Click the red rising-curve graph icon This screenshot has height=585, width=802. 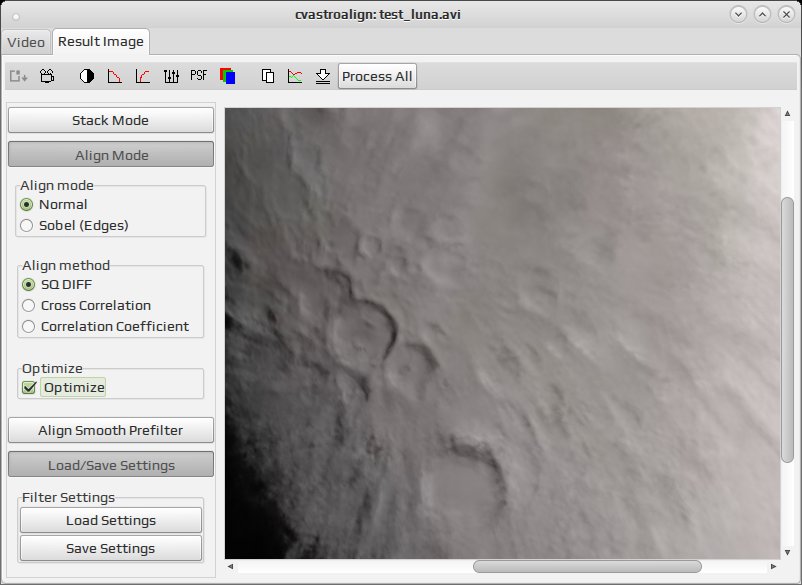[143, 76]
